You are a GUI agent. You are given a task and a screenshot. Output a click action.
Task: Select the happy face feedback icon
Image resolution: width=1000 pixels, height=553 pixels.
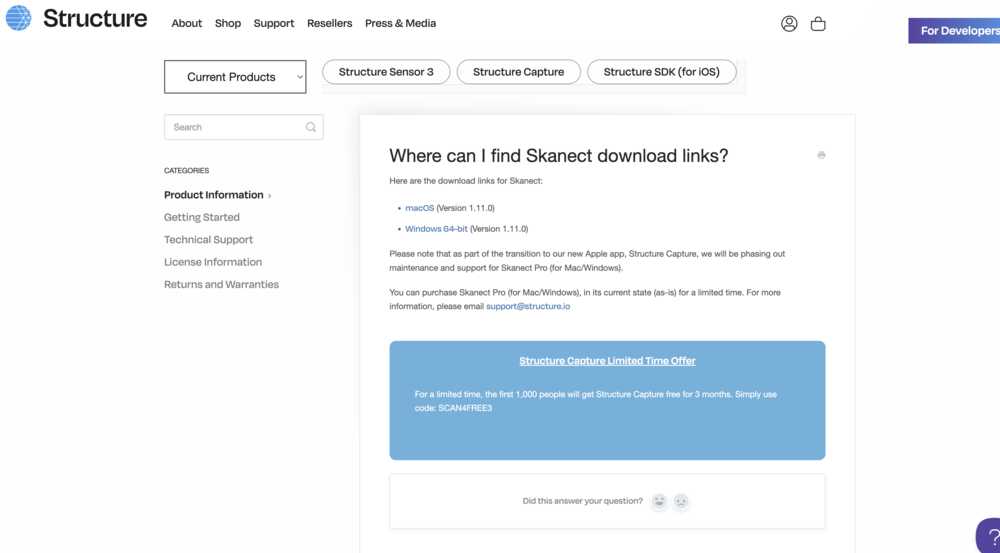click(x=659, y=501)
